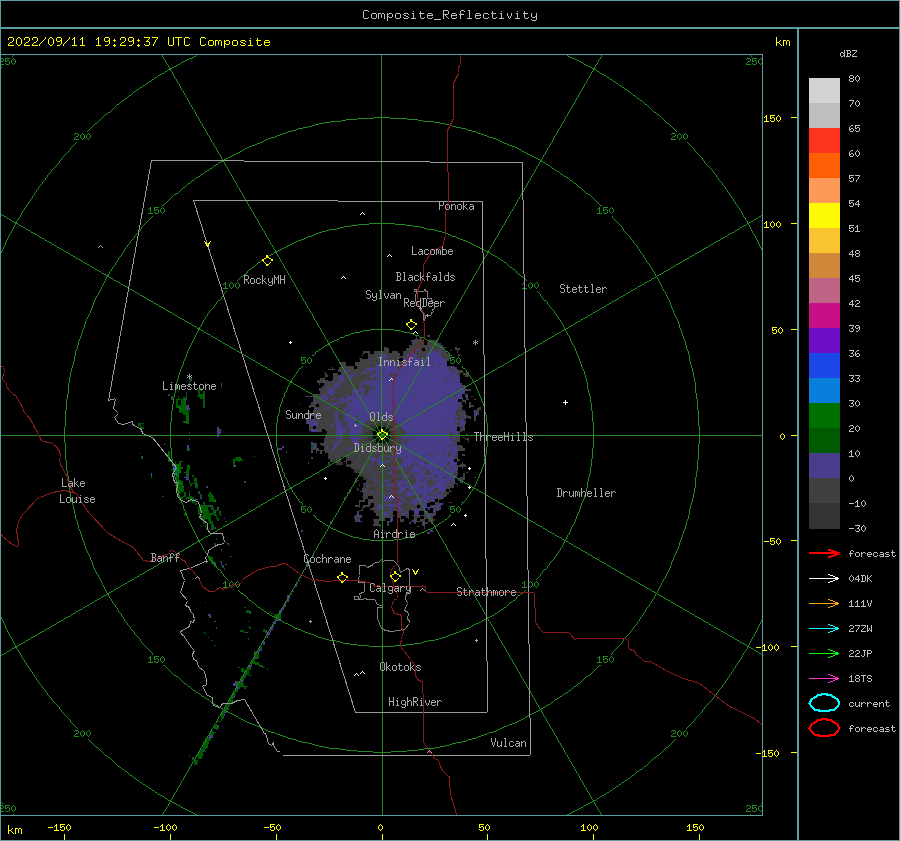The width and height of the screenshot is (900, 841).
Task: Click the ThreeHills label
Action: (503, 437)
